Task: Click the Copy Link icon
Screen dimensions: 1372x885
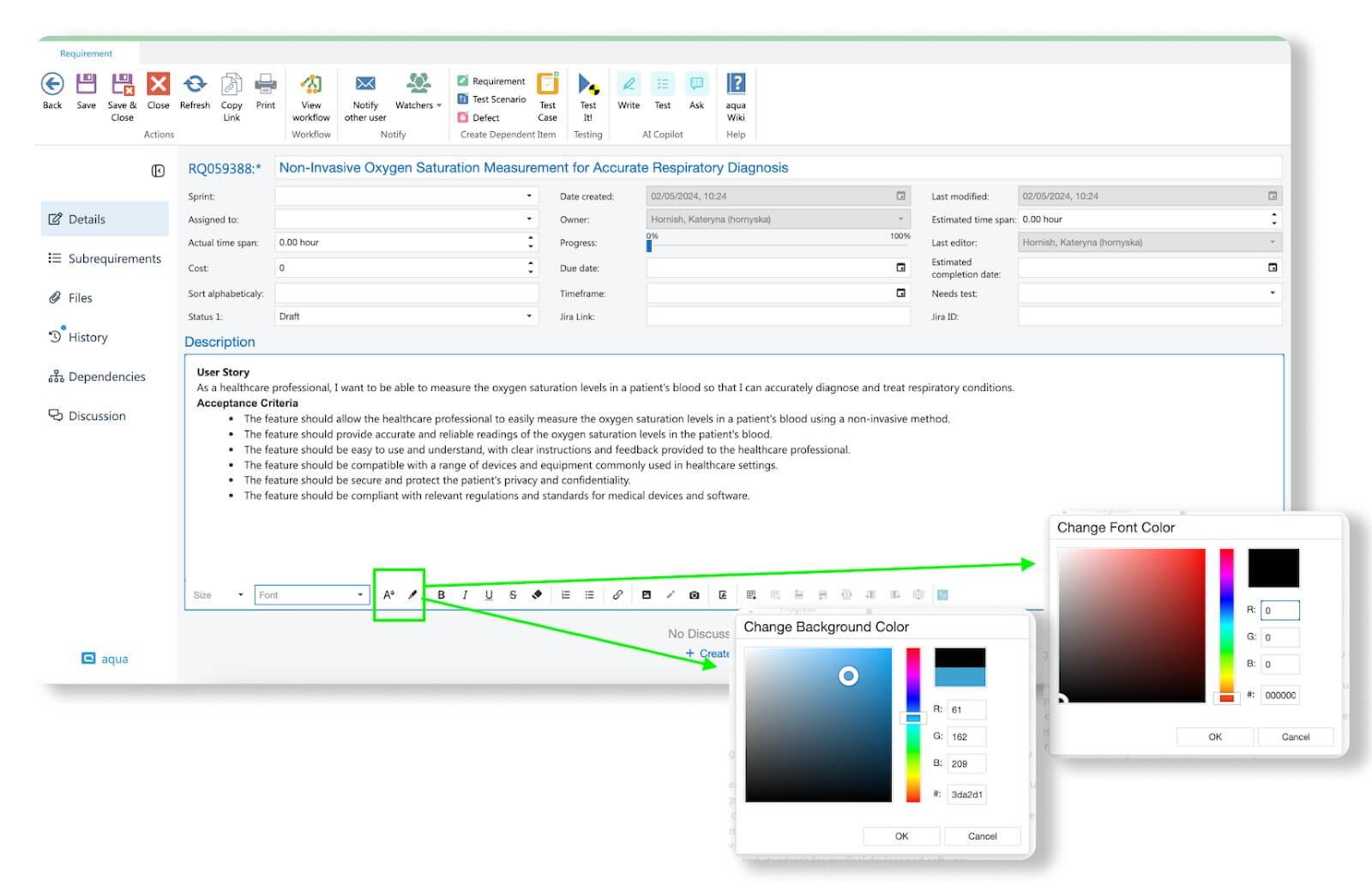Action: (x=232, y=84)
